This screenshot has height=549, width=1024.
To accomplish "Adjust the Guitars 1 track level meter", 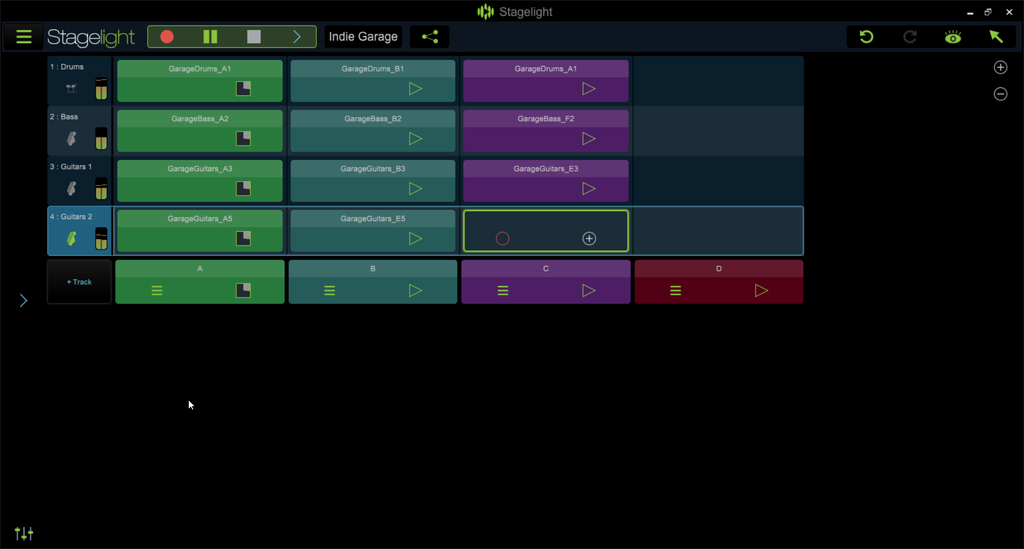I will coord(101,189).
